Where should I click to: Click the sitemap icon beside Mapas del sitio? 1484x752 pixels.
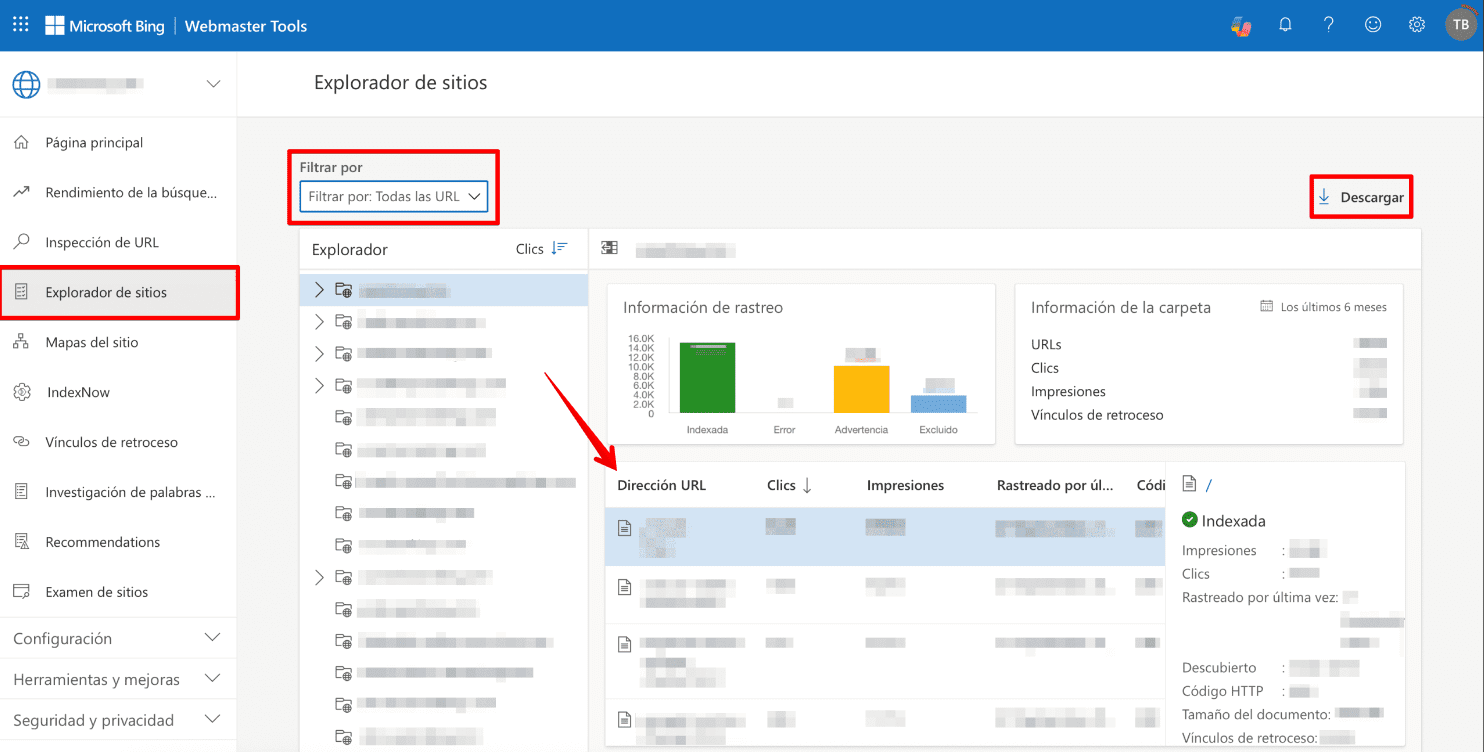coord(21,342)
